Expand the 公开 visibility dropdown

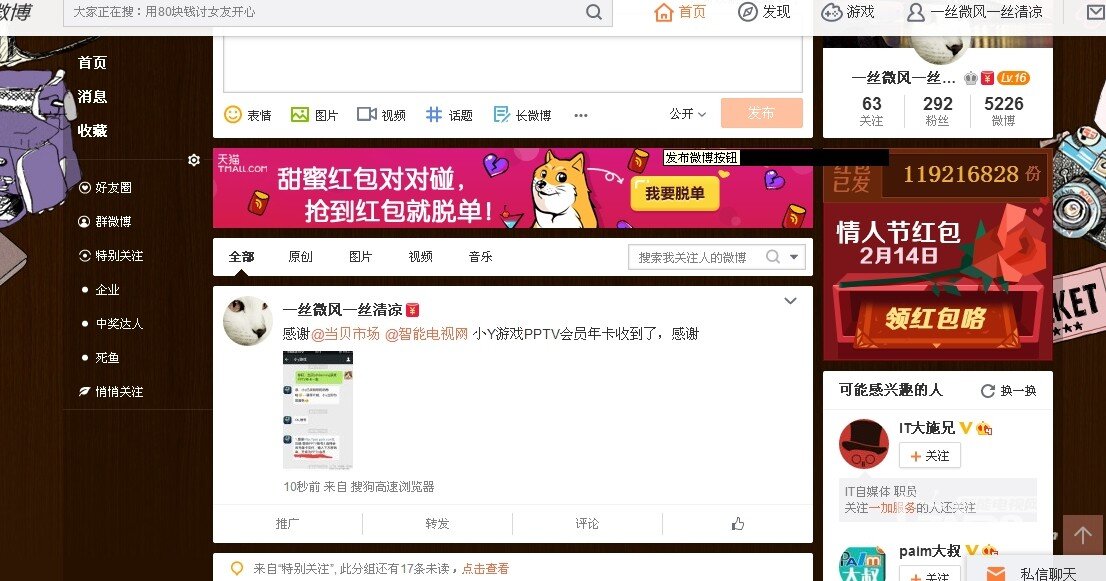pos(687,114)
